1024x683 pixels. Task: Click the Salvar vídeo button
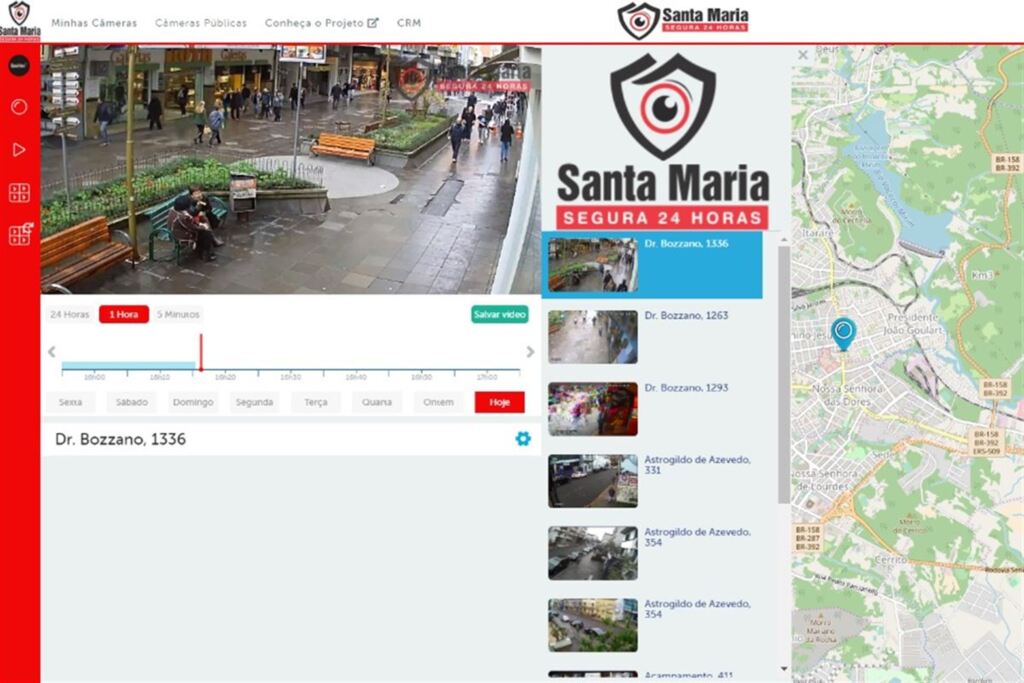tap(500, 314)
